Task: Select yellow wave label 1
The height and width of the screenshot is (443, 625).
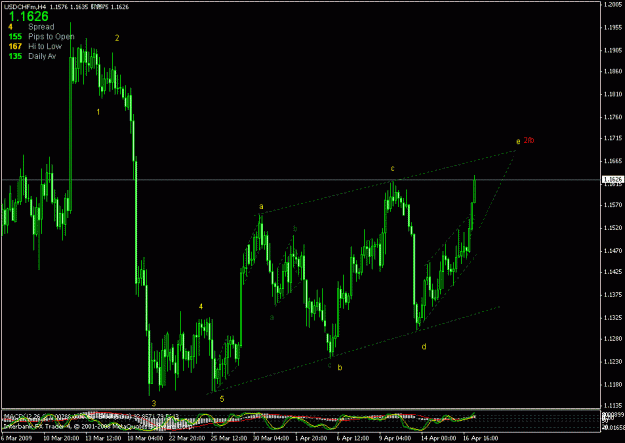Action: coord(98,112)
